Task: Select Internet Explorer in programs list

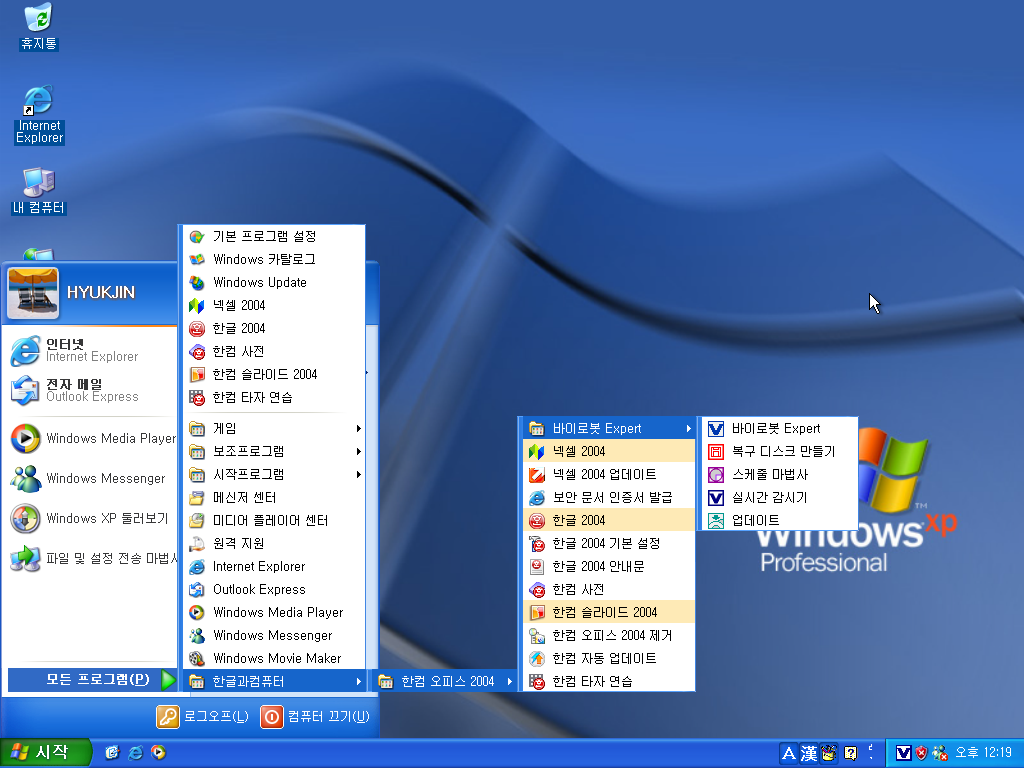Action: [x=272, y=566]
